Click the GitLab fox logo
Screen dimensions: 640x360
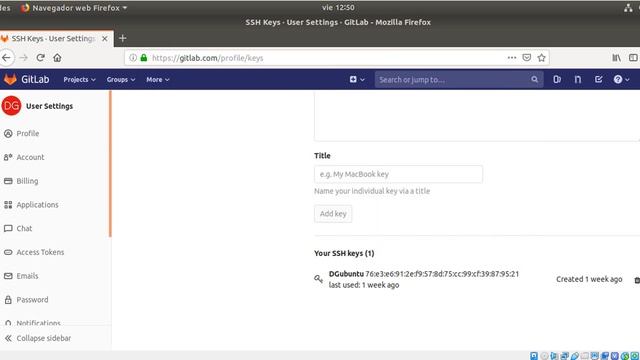10,79
